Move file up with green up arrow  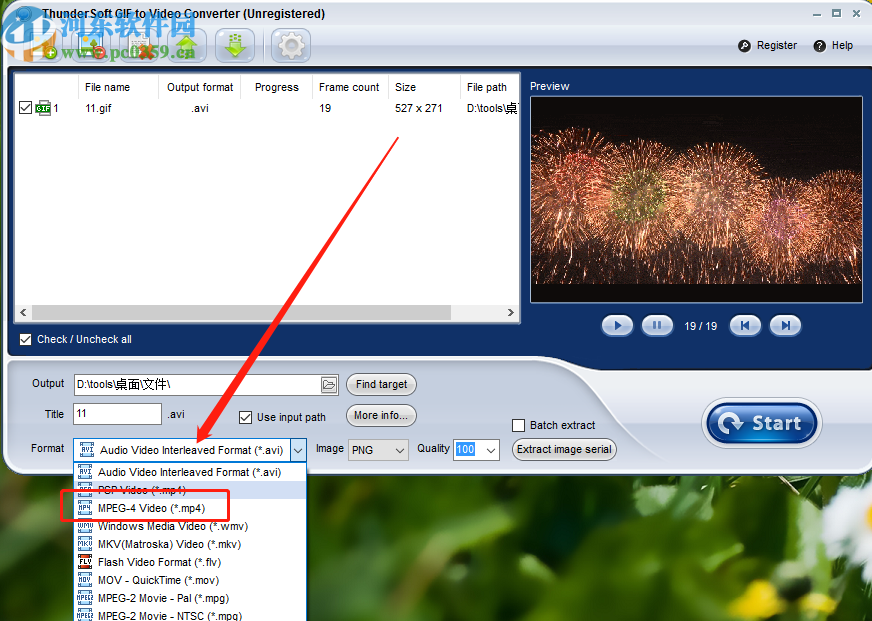click(x=187, y=46)
